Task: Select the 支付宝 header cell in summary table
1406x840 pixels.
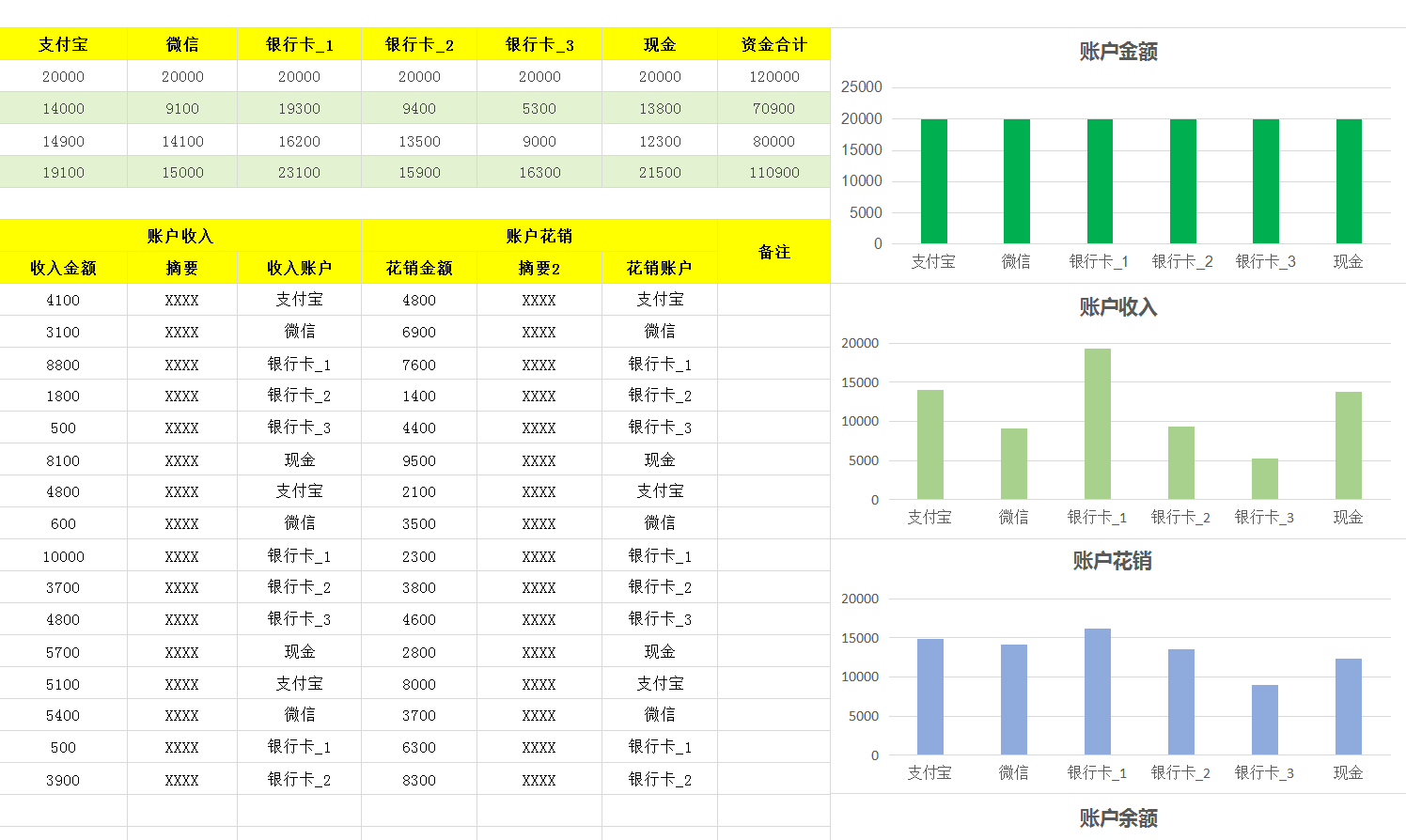Action: point(63,44)
